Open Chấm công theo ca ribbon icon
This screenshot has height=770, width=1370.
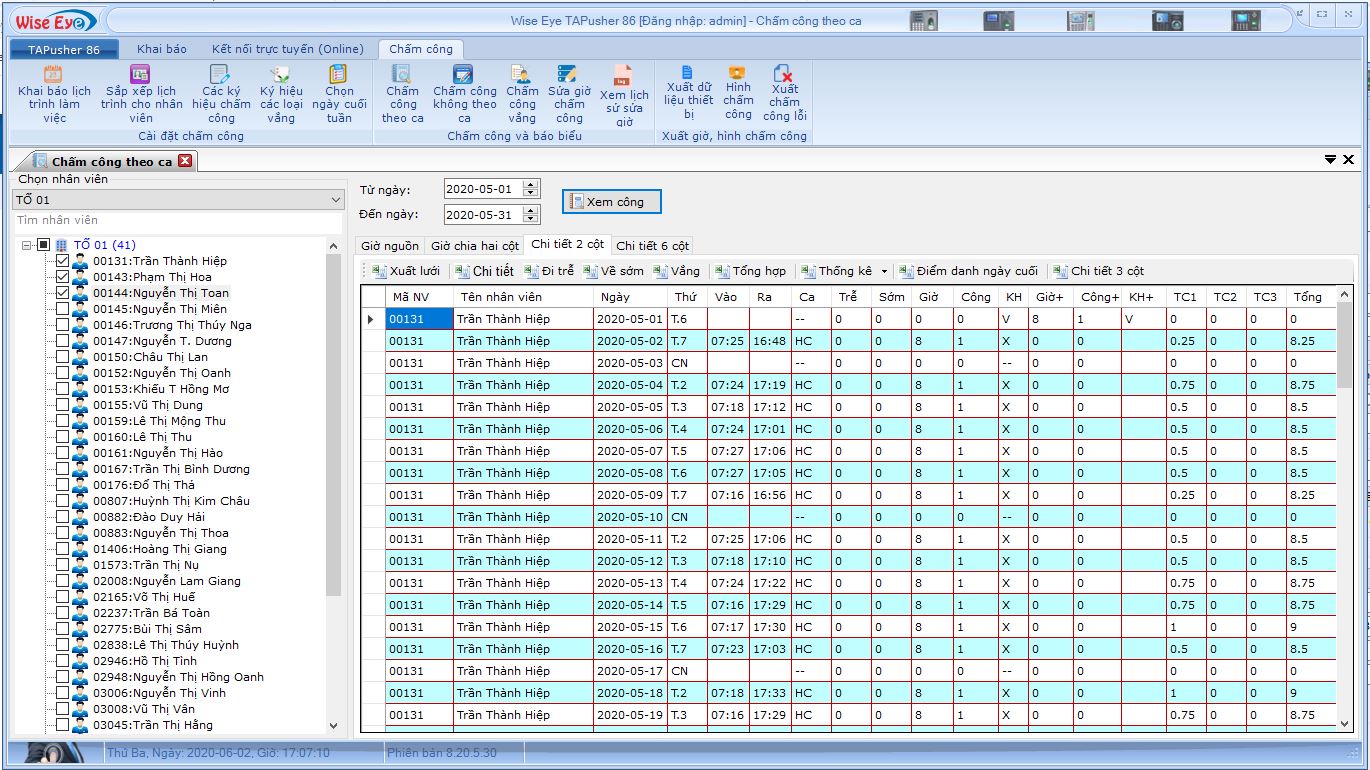click(402, 75)
